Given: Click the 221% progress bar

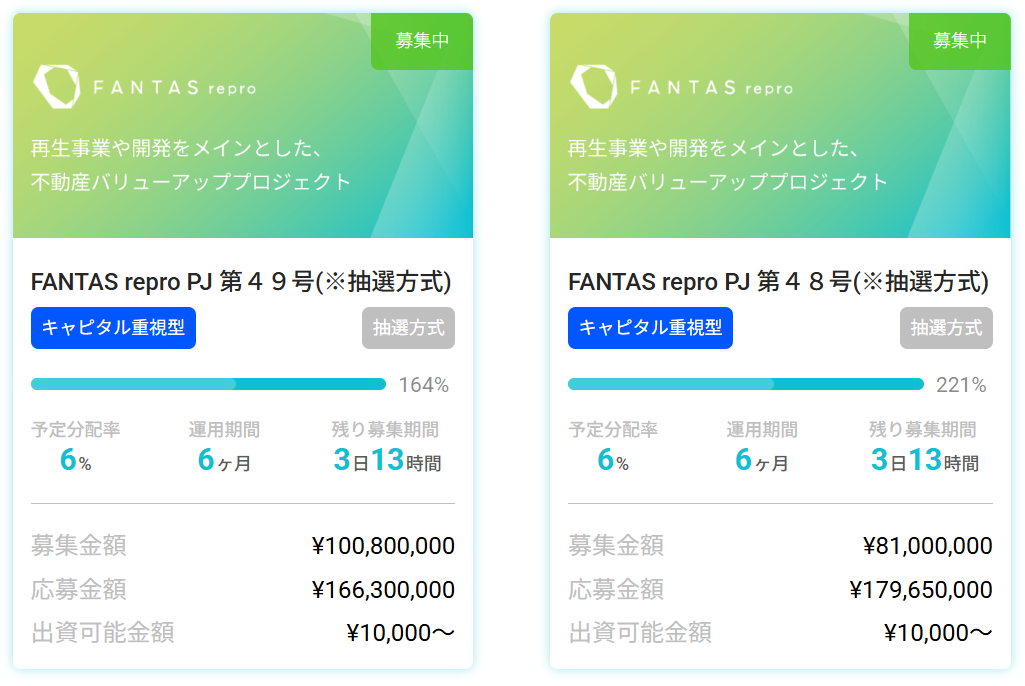Looking at the screenshot, I should tap(746, 384).
